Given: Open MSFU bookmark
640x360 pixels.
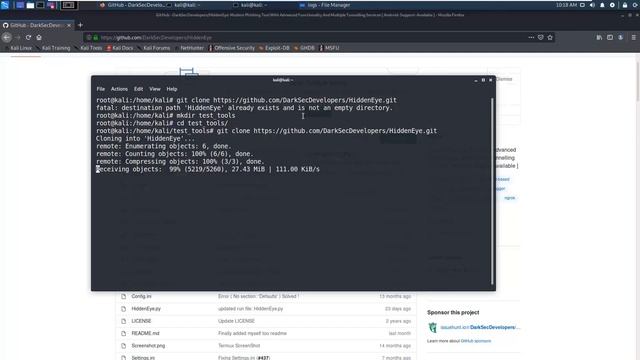Looking at the screenshot, I should click(x=329, y=48).
